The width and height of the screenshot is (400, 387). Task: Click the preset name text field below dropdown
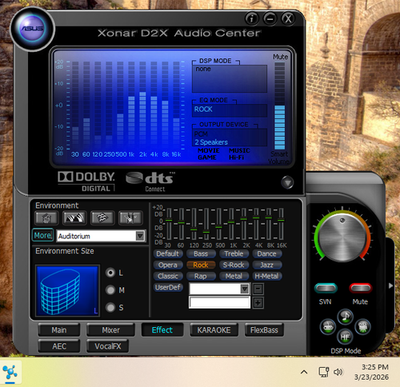(219, 303)
